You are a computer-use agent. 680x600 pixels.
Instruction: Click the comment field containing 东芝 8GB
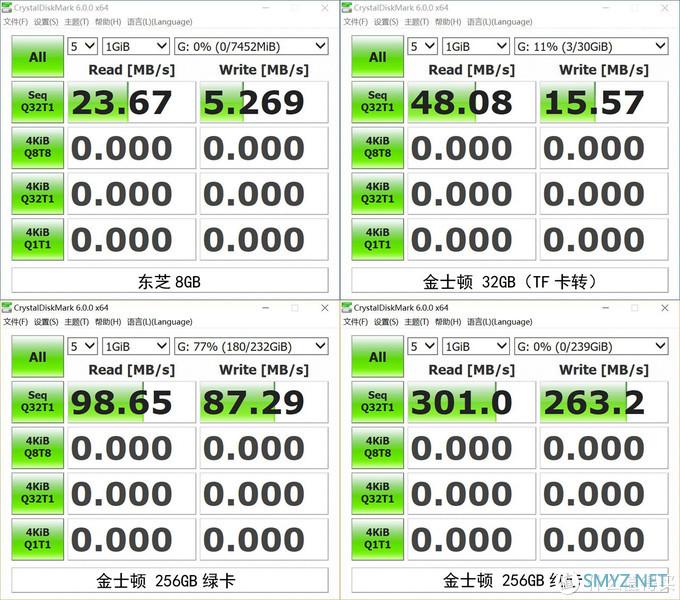tap(170, 281)
